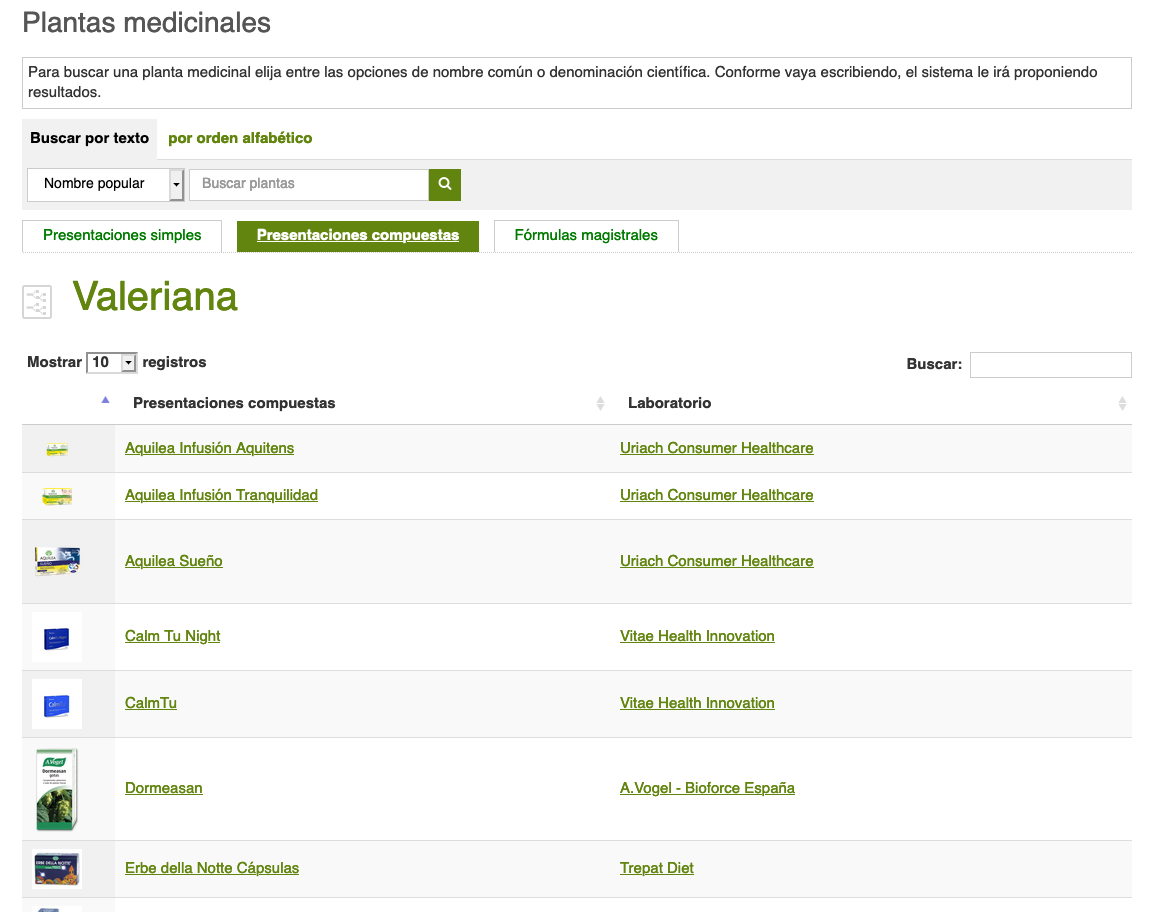Open Aquilea Infusión Tranquilidad product thumbnail

click(x=57, y=496)
